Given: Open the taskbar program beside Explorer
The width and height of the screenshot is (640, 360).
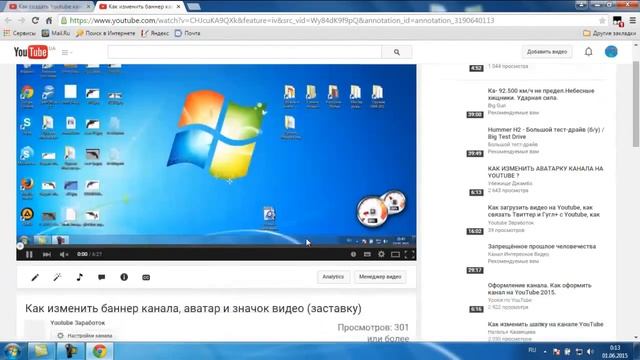Looking at the screenshot, I should pyautogui.click(x=70, y=351).
